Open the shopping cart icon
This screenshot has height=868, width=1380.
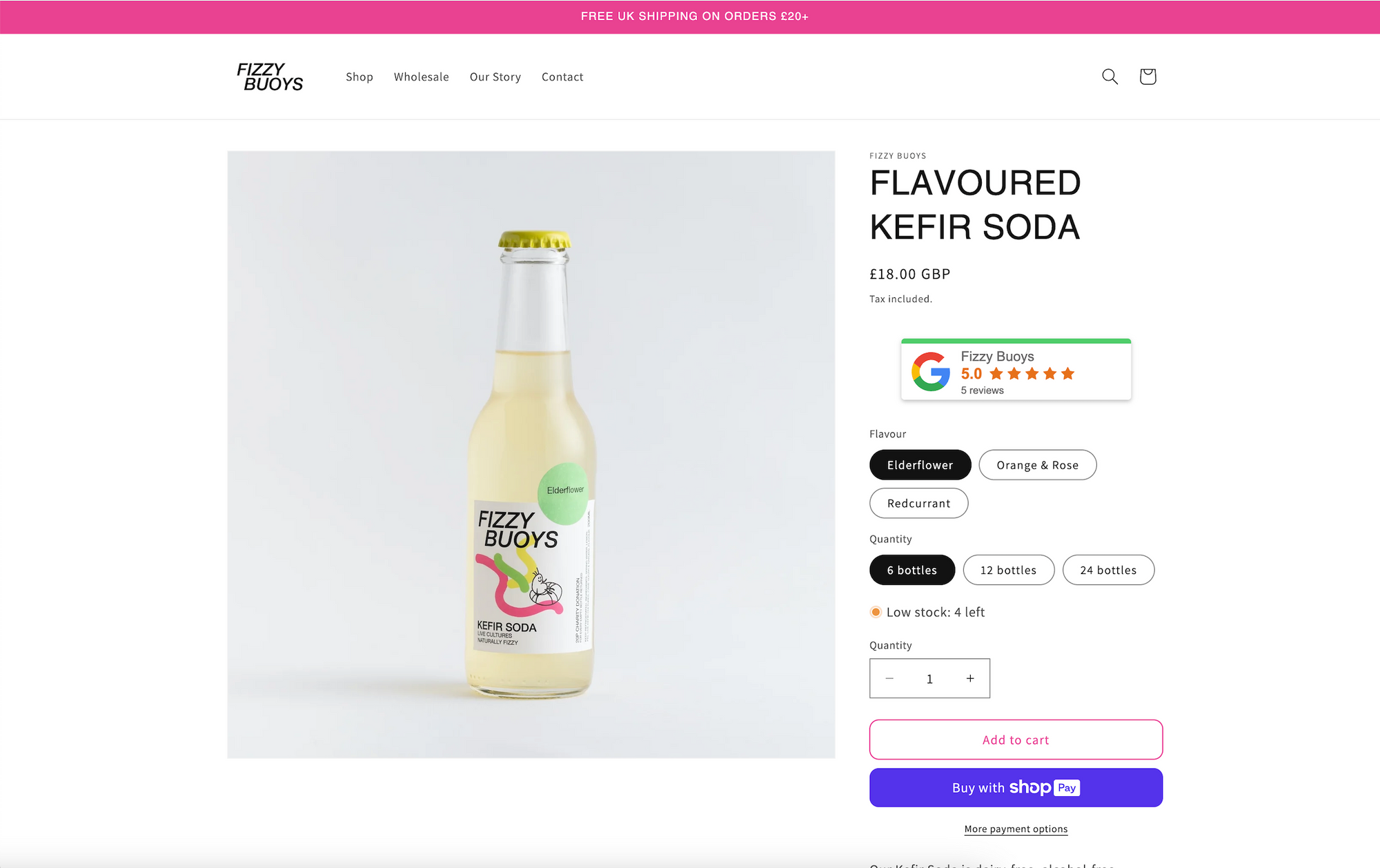coord(1147,77)
